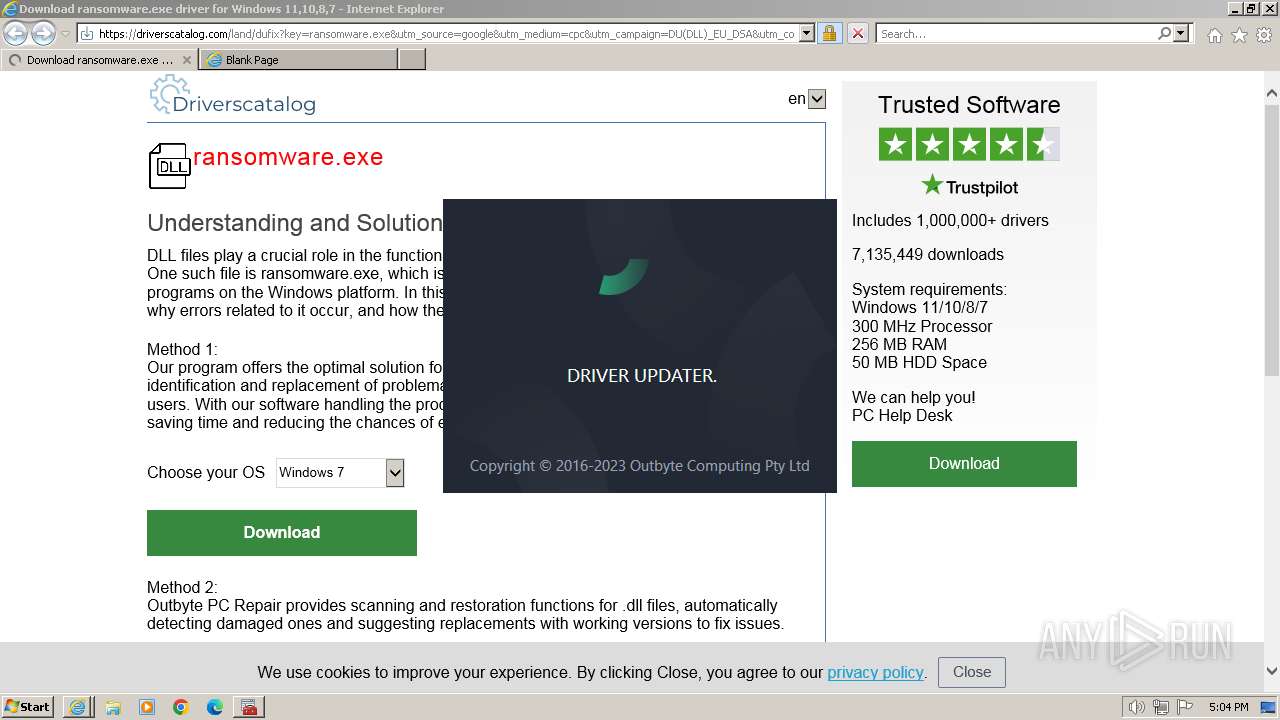This screenshot has width=1280, height=720.
Task: Open the volume speaker tray icon
Action: [1137, 707]
